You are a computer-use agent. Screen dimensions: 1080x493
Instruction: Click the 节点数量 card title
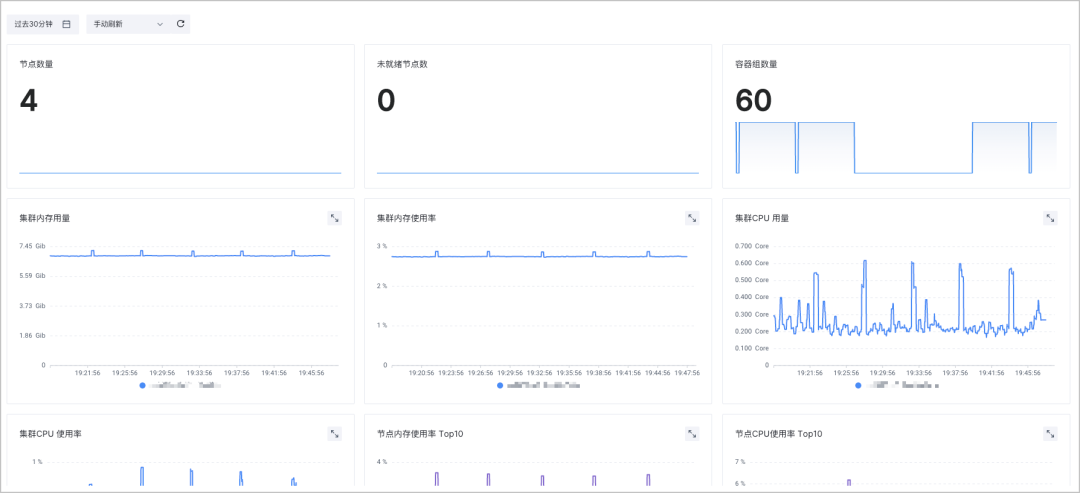pos(37,64)
